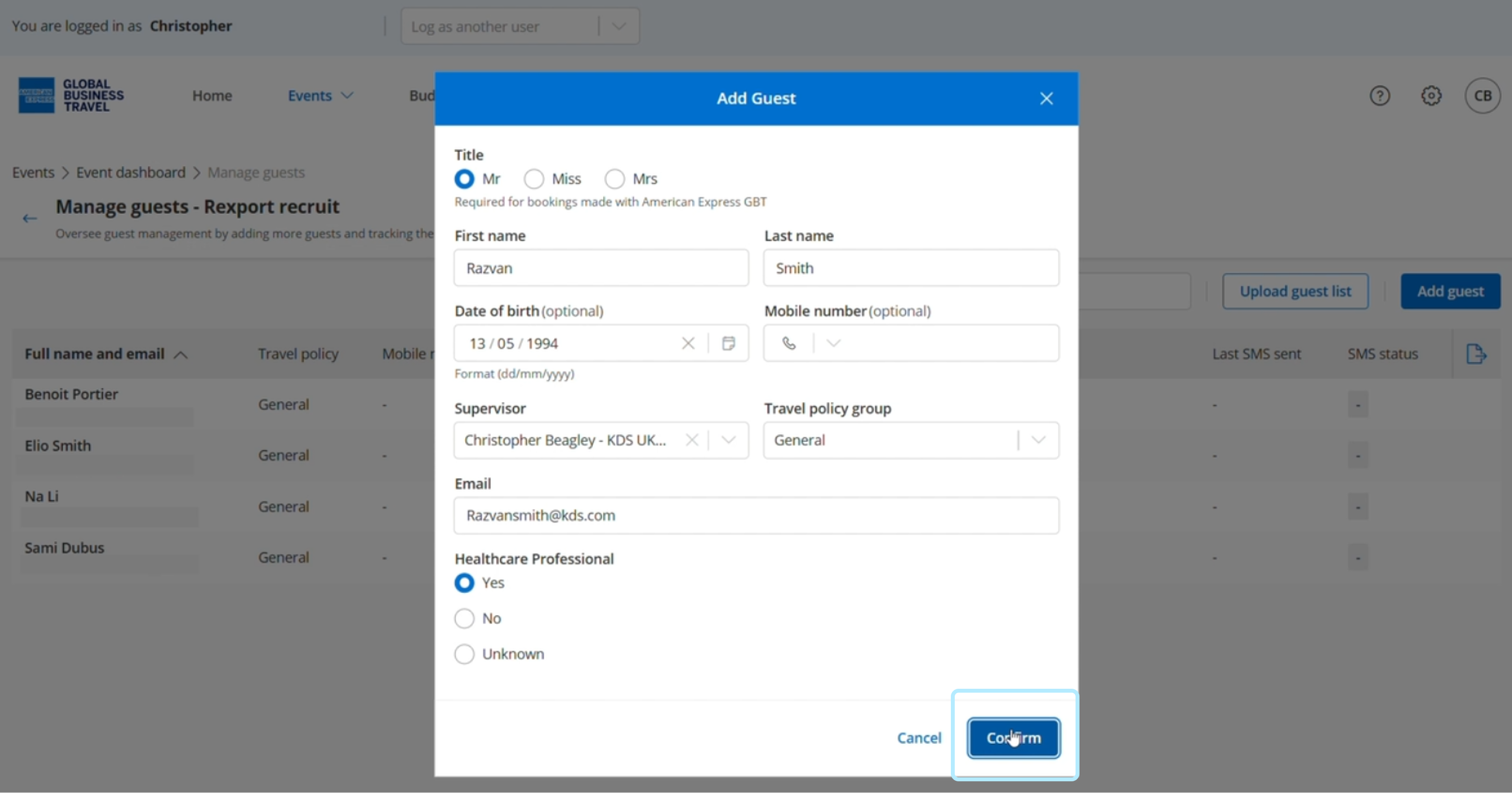This screenshot has height=793, width=1512.
Task: Close the Add Guest dialog
Action: (x=1046, y=98)
